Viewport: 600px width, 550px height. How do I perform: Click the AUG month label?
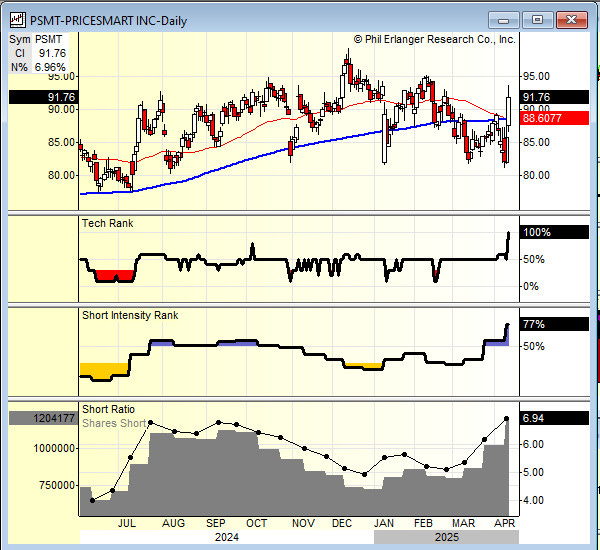point(173,523)
